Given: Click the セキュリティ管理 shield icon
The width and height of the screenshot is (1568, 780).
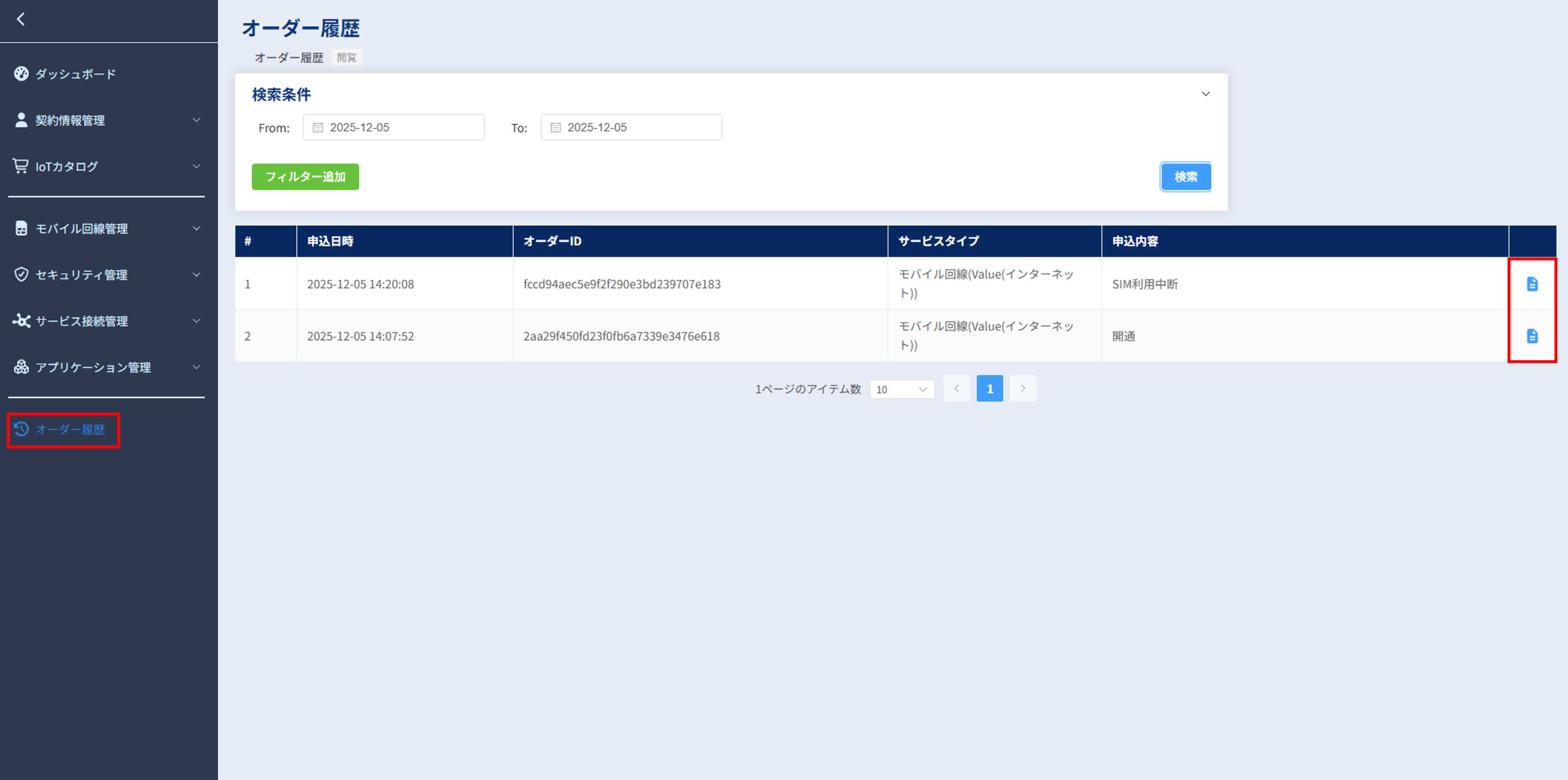Looking at the screenshot, I should [x=21, y=275].
